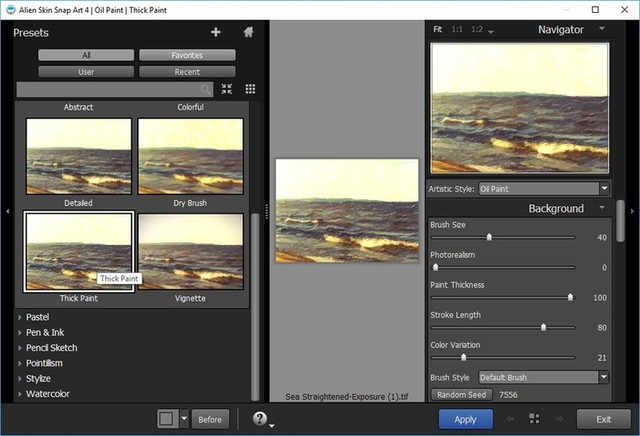Viewport: 640px width, 436px height.
Task: Expand the Pencil Sketch preset category
Action: (x=51, y=348)
